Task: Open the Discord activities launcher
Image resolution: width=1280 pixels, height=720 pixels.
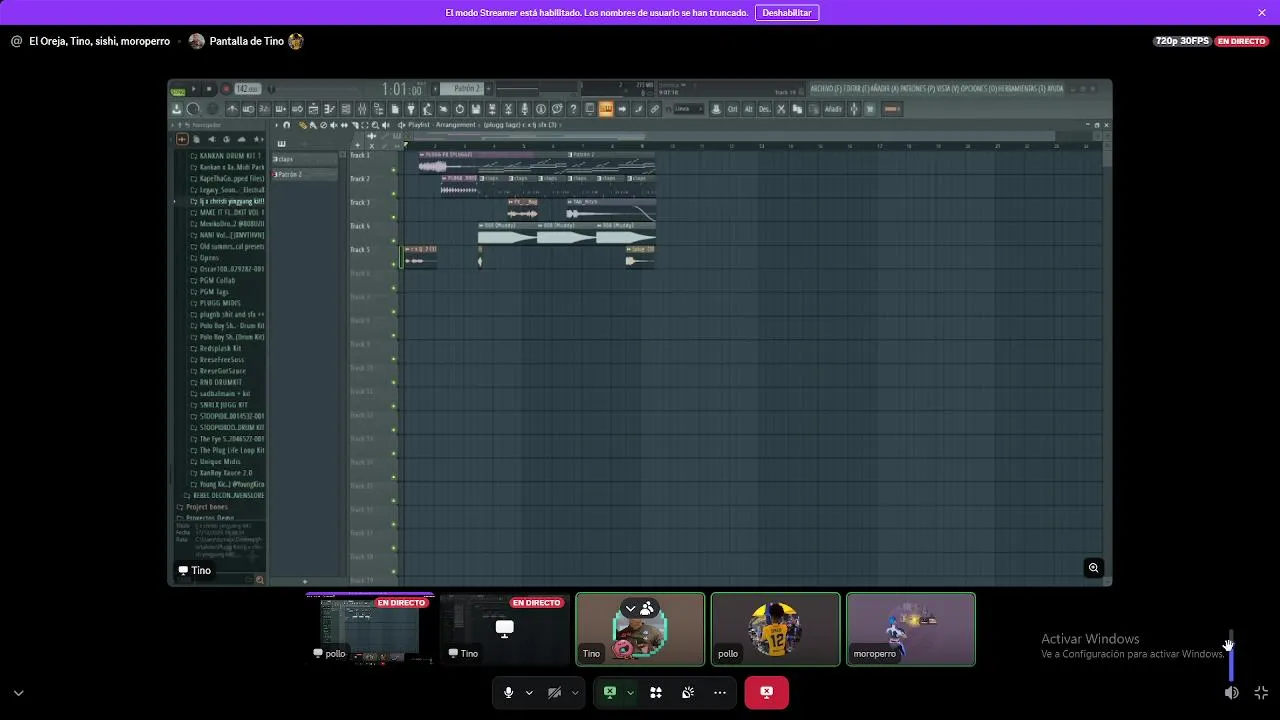Action: (656, 692)
